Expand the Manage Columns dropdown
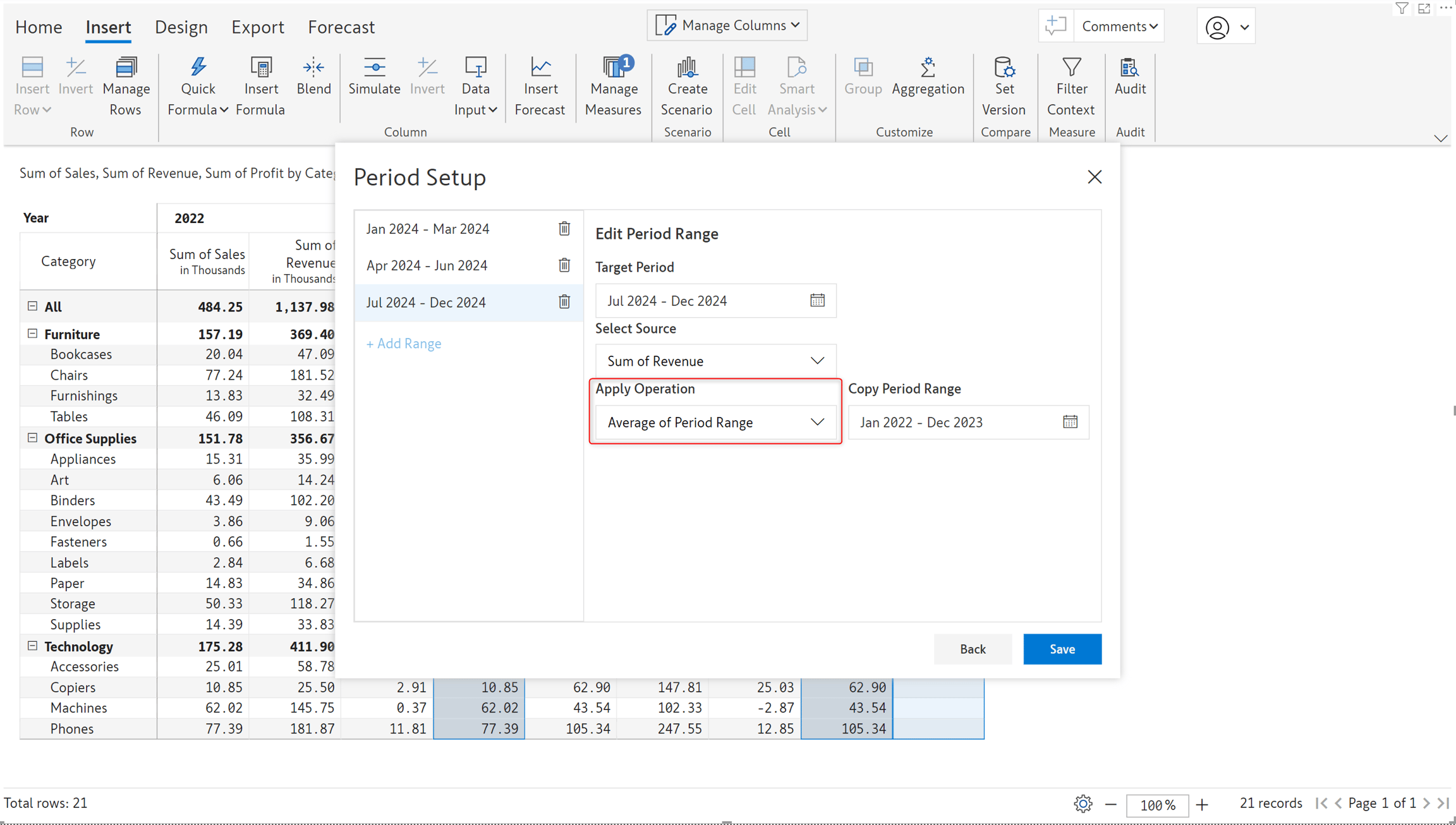The height and width of the screenshot is (825, 1456). click(x=727, y=25)
